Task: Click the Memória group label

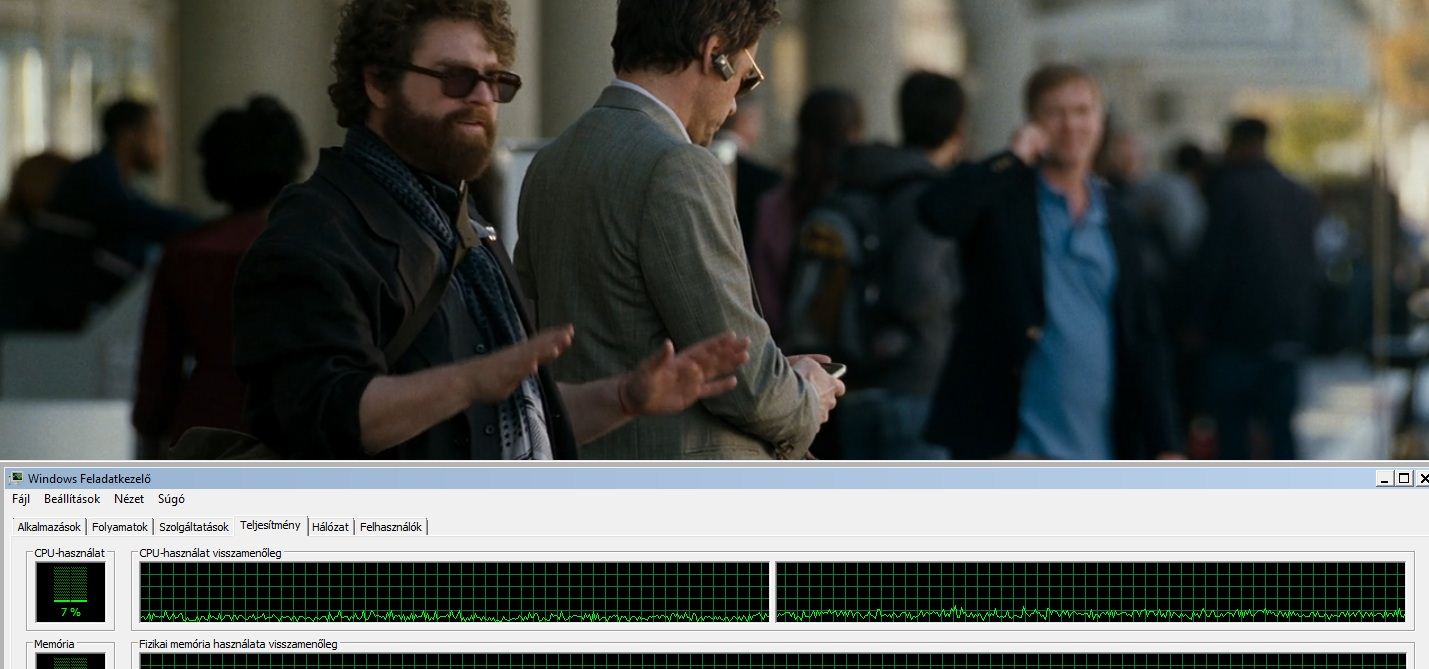Action: (54, 644)
